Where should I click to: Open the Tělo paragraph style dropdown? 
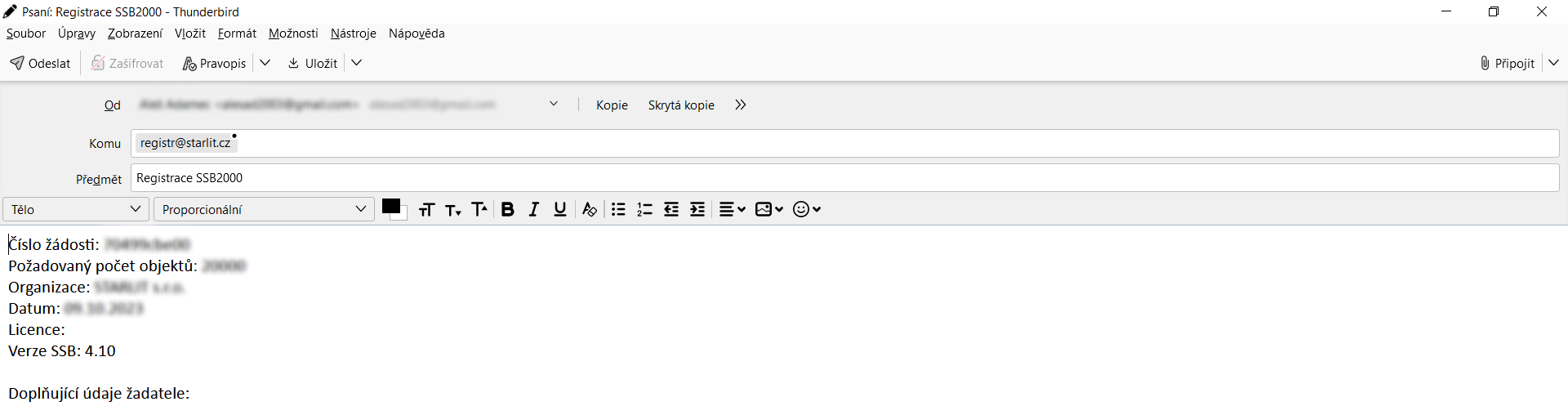(x=76, y=210)
